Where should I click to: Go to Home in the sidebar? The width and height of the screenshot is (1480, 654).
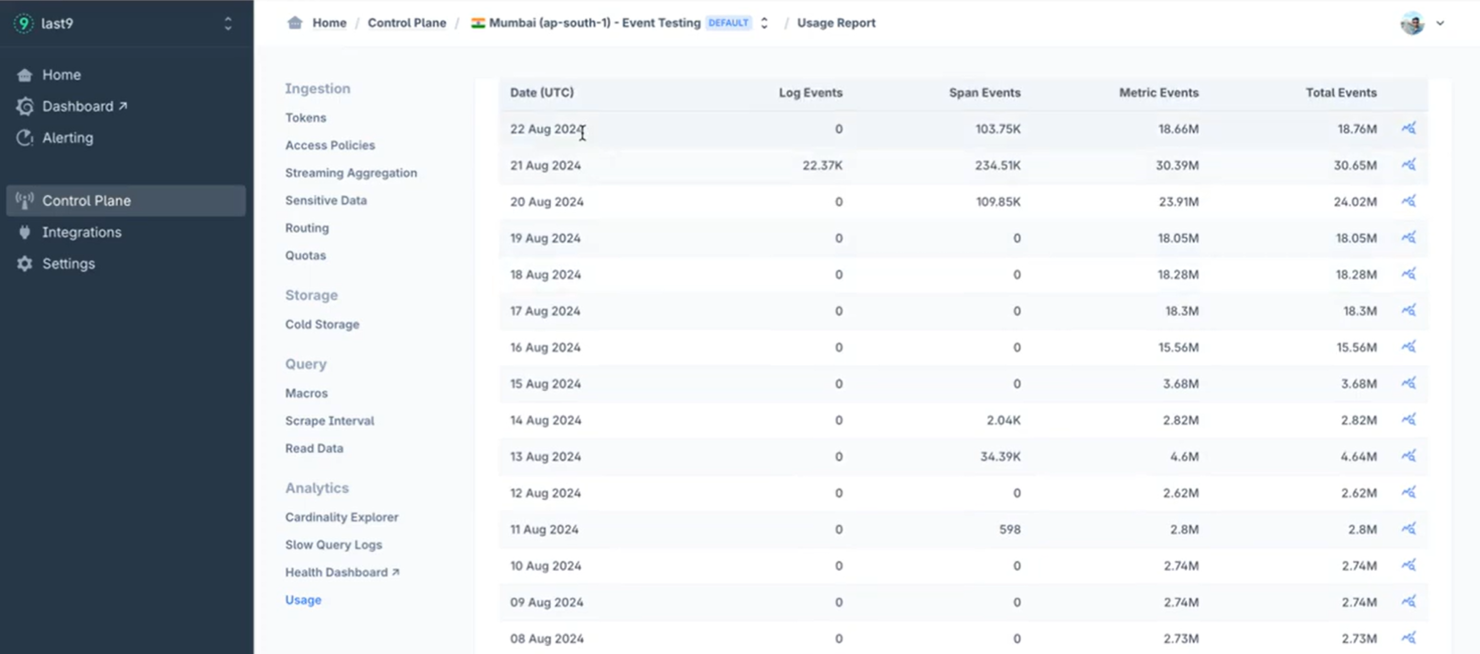61,75
